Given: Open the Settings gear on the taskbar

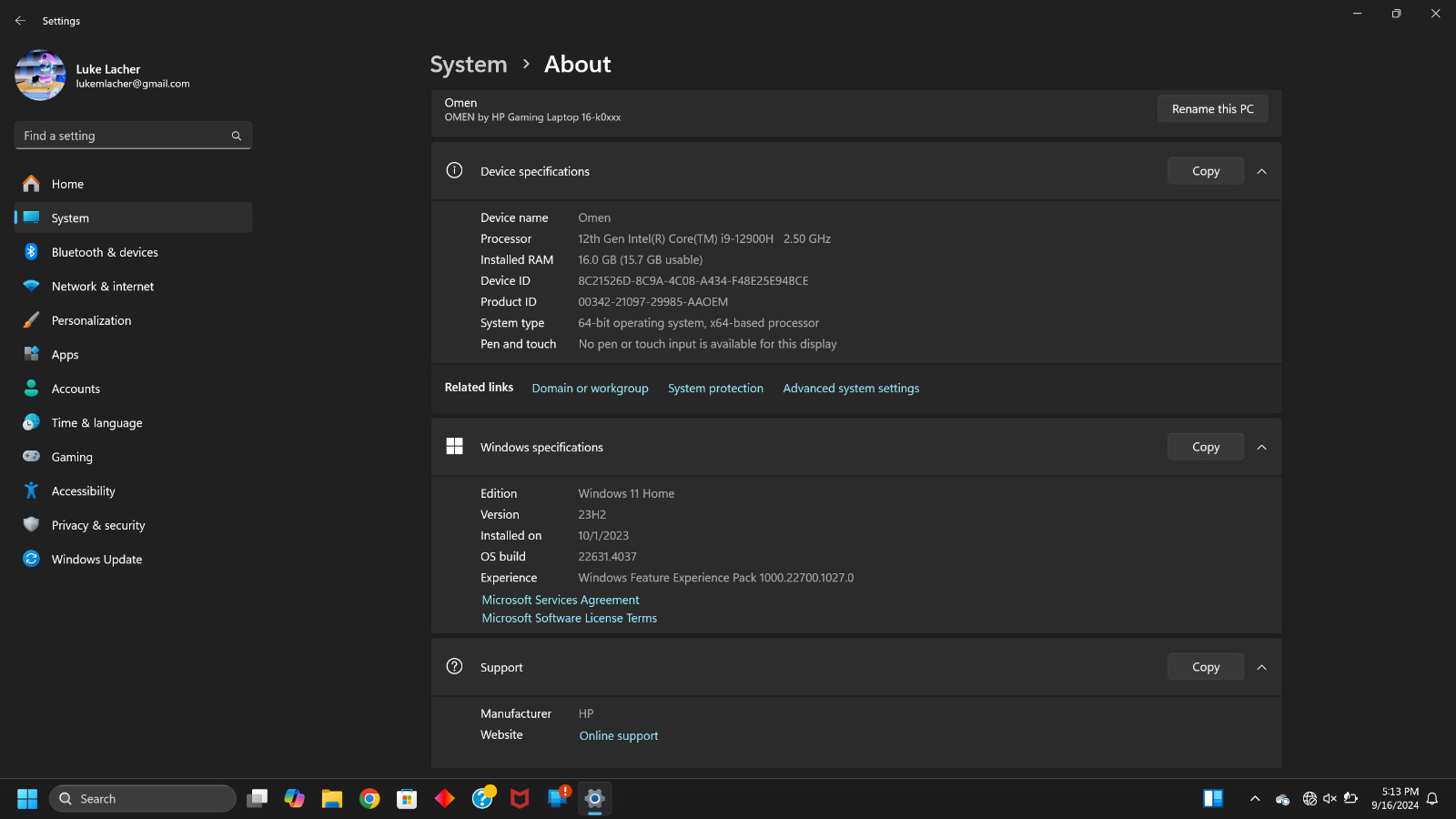Looking at the screenshot, I should tap(595, 799).
